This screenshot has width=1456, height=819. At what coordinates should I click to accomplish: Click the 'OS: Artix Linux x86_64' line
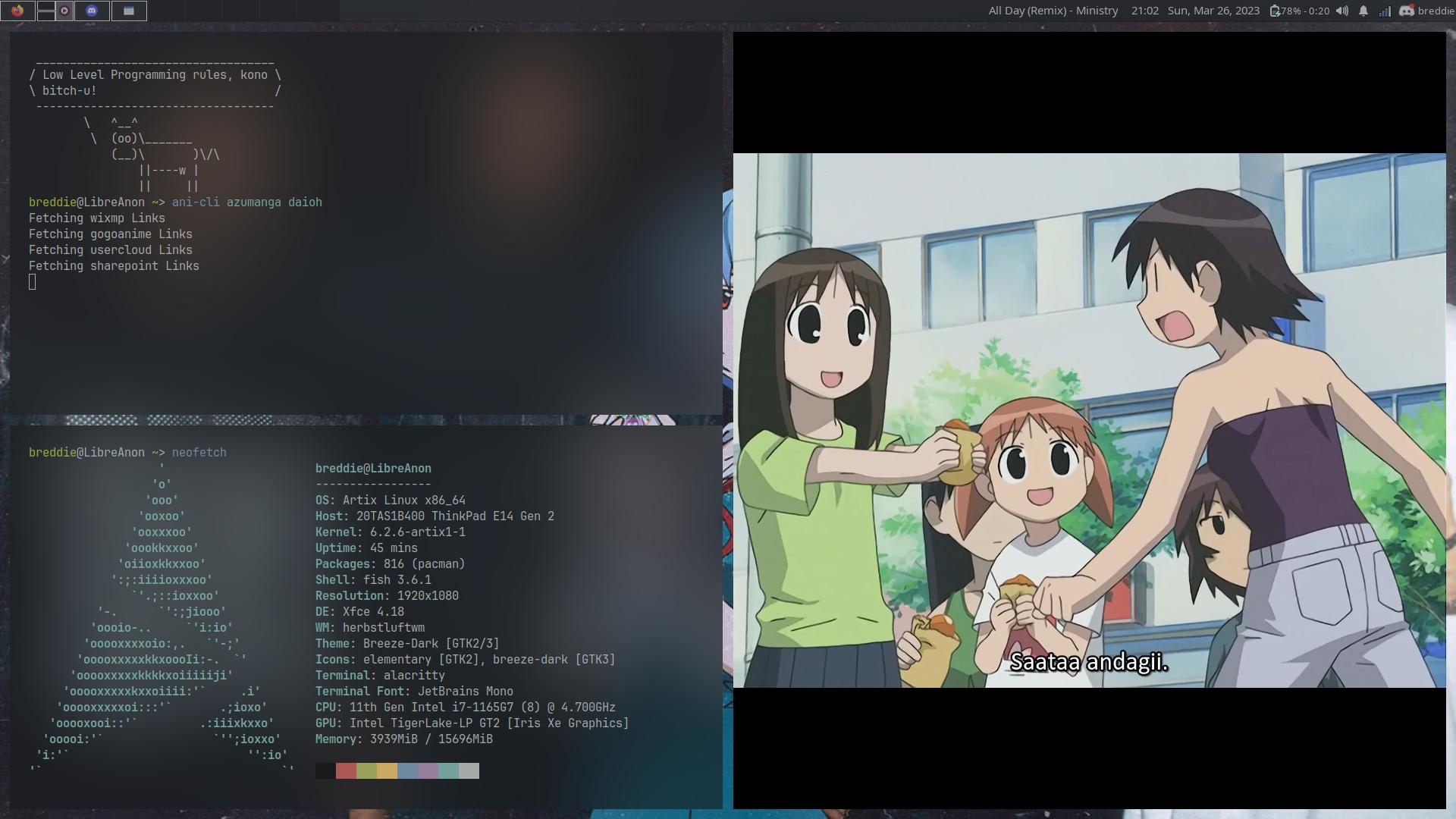coord(391,500)
